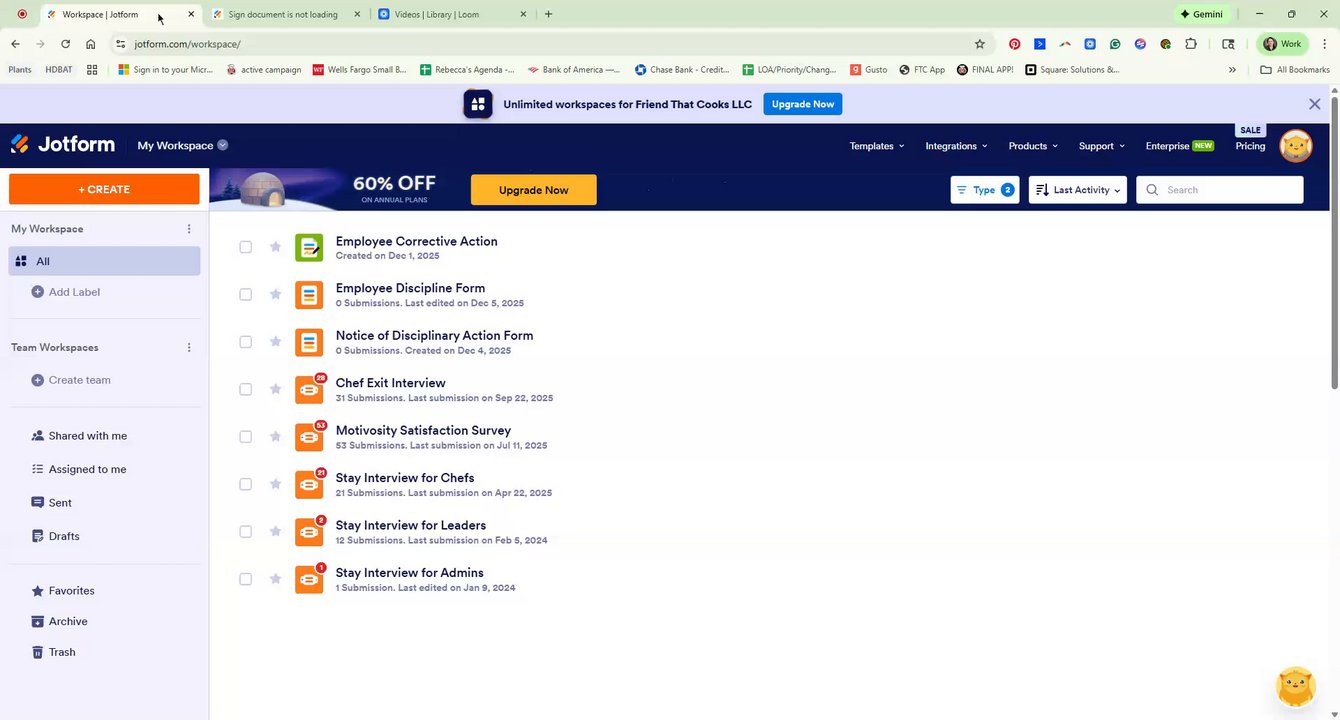This screenshot has height=720, width=1340.
Task: Star Stay Interview for Admins
Action: (x=275, y=579)
